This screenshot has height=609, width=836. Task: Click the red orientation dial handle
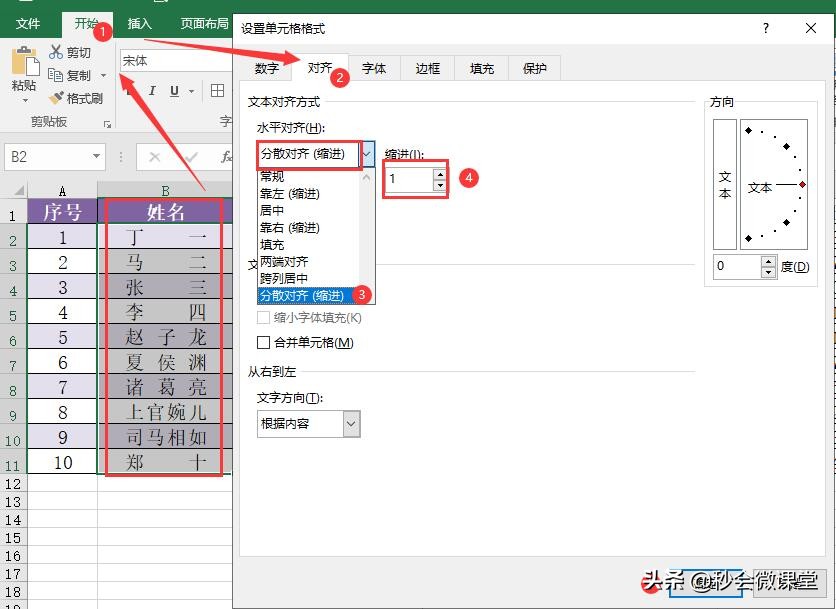click(802, 185)
